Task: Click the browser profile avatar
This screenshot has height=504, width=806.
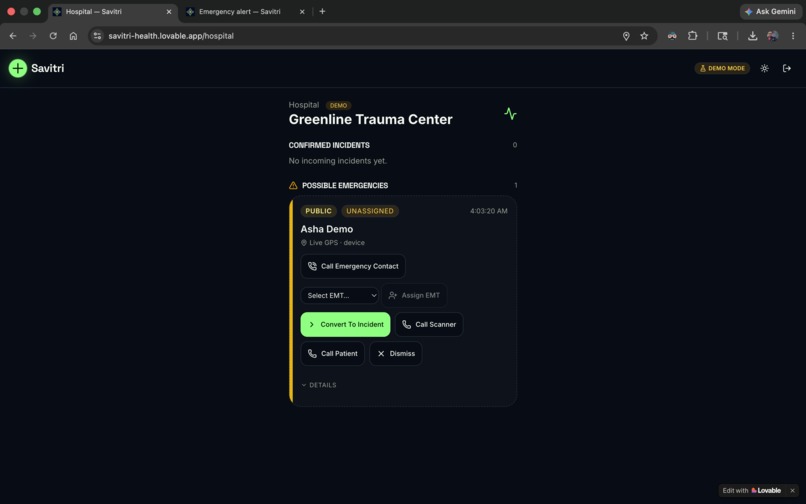Action: coord(772,36)
